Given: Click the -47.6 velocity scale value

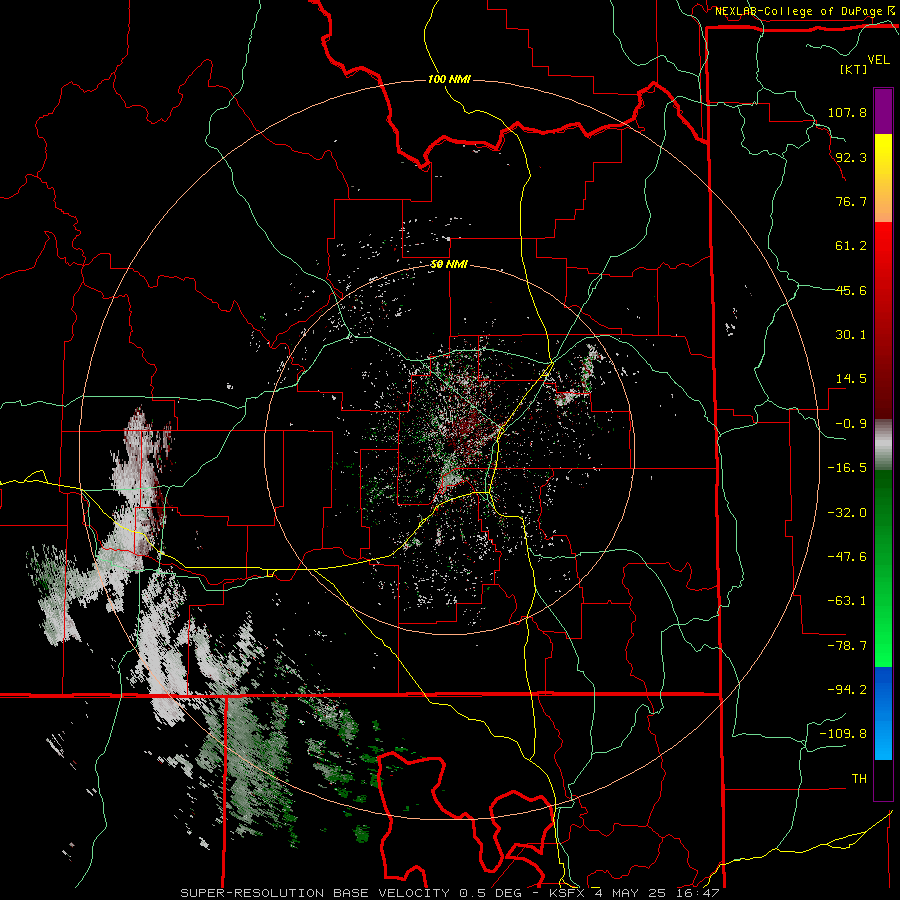Looking at the screenshot, I should [847, 557].
